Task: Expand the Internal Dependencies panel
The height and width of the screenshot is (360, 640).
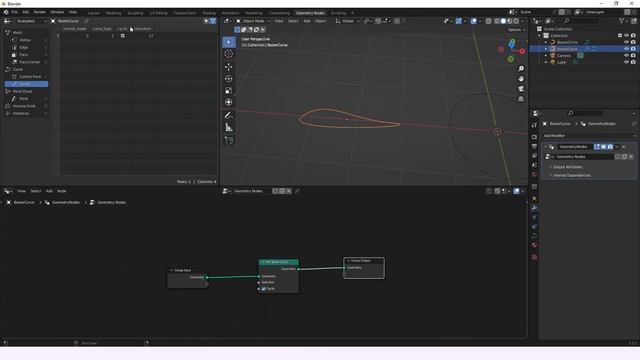Action: [571, 175]
